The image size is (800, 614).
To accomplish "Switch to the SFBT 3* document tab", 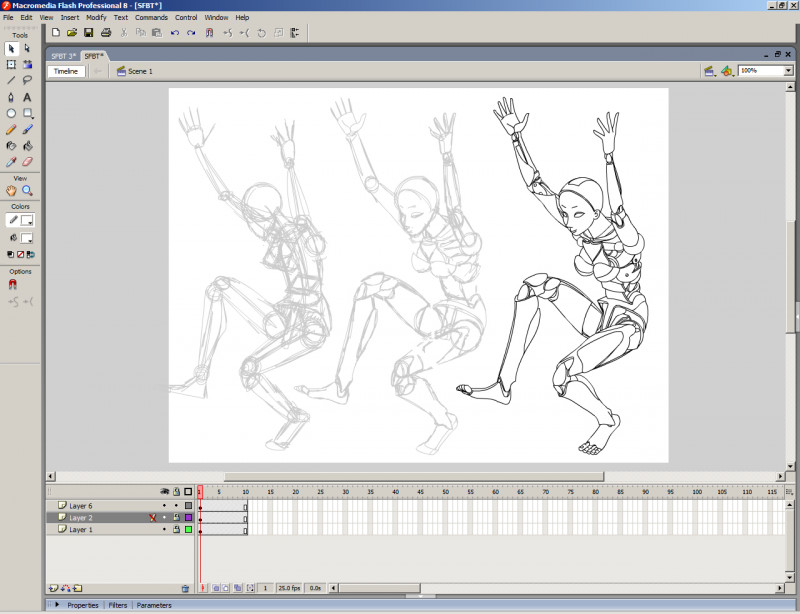I will (64, 56).
